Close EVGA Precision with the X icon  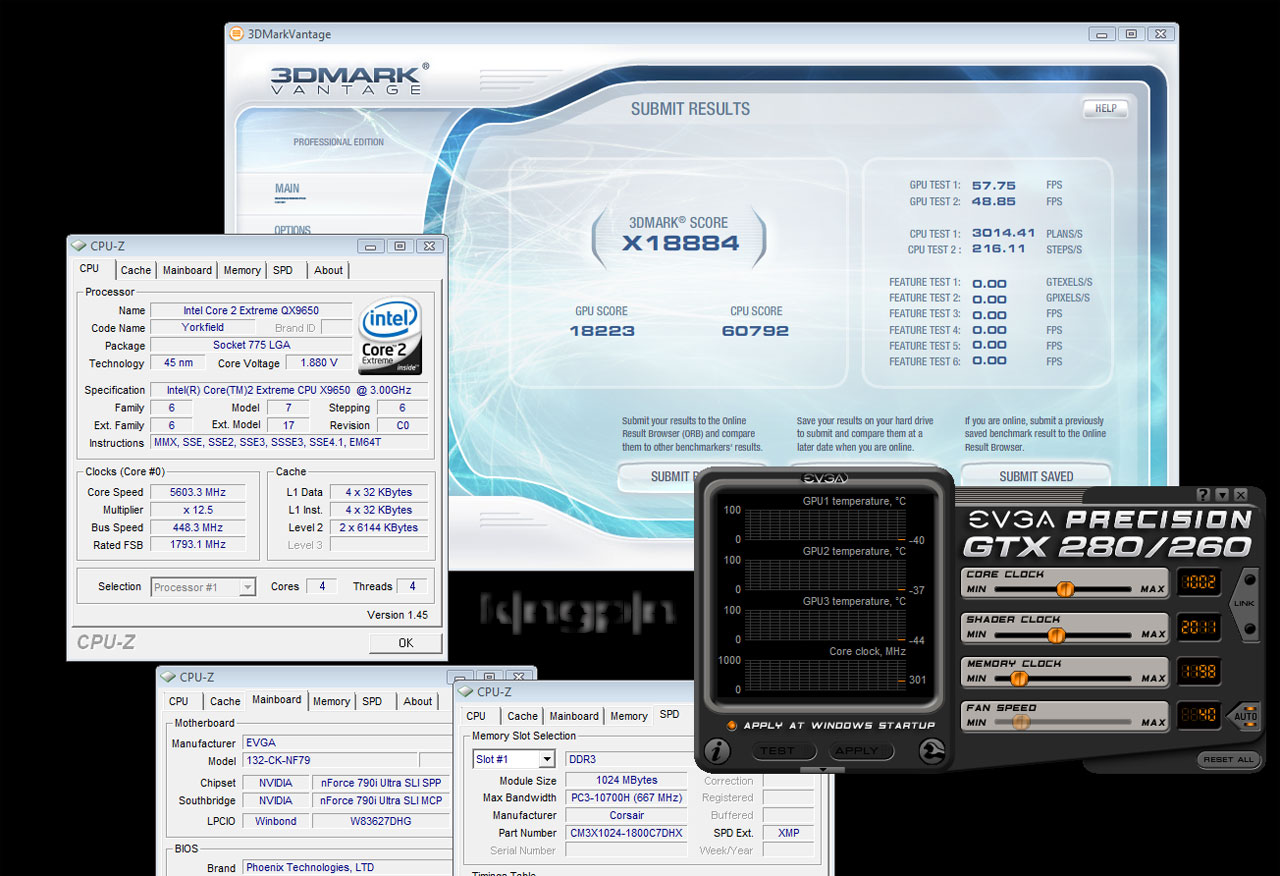(1240, 494)
